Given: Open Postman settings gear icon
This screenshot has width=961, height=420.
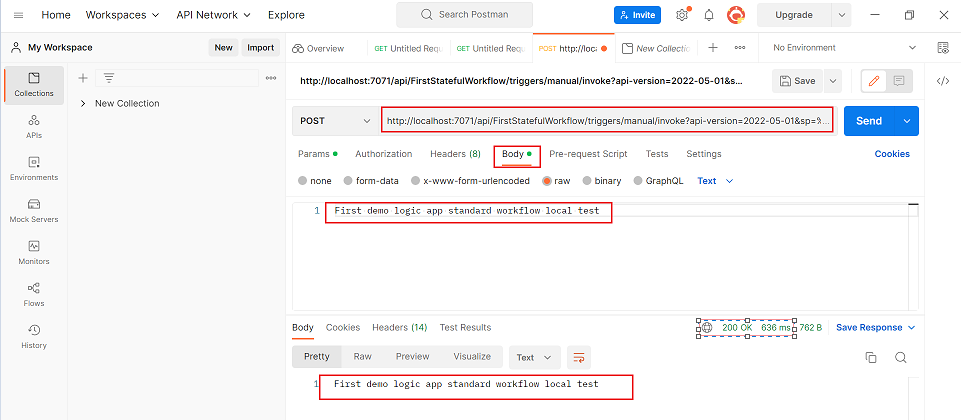Looking at the screenshot, I should pos(682,15).
